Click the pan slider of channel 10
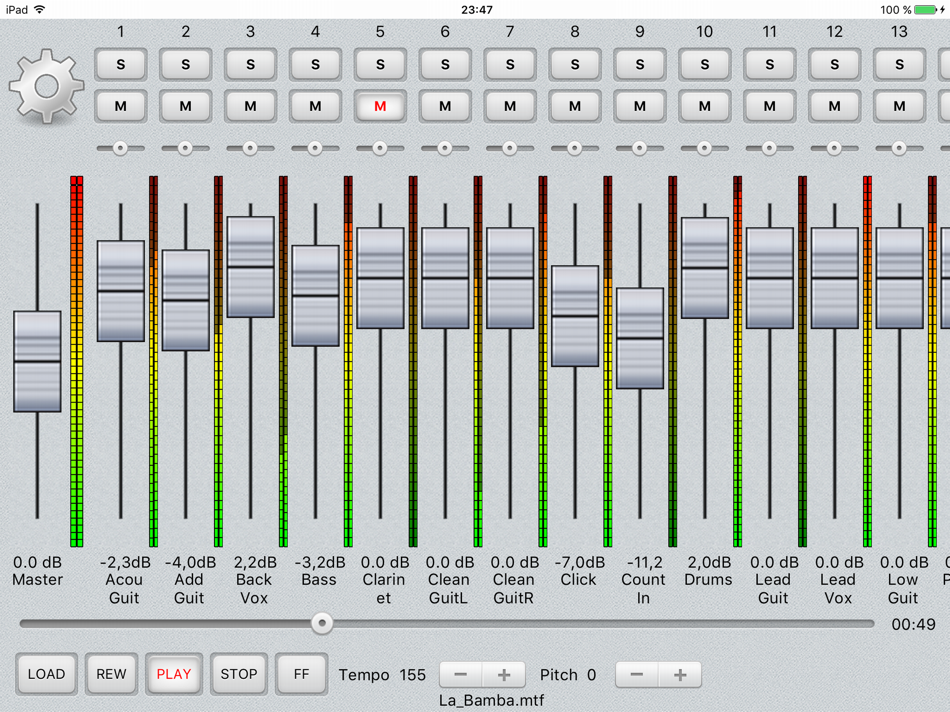This screenshot has height=712, width=950. coord(705,148)
